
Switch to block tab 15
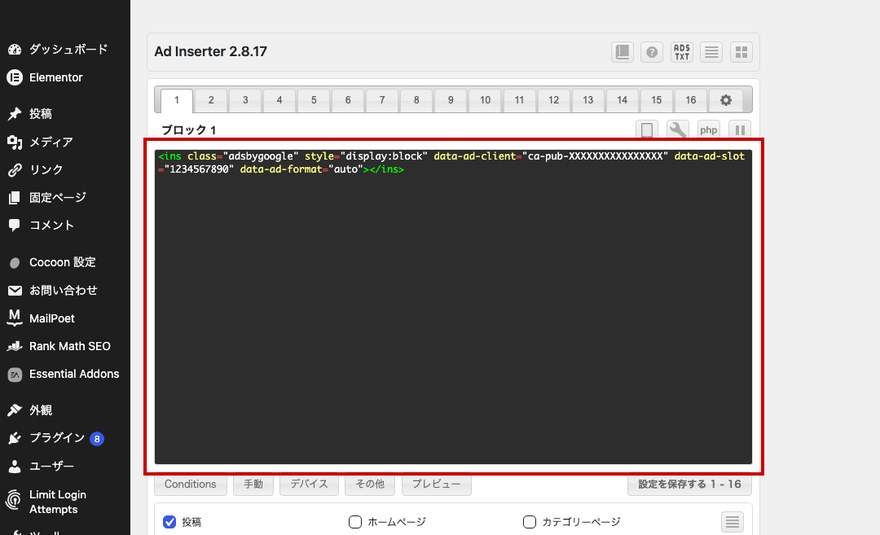point(656,100)
